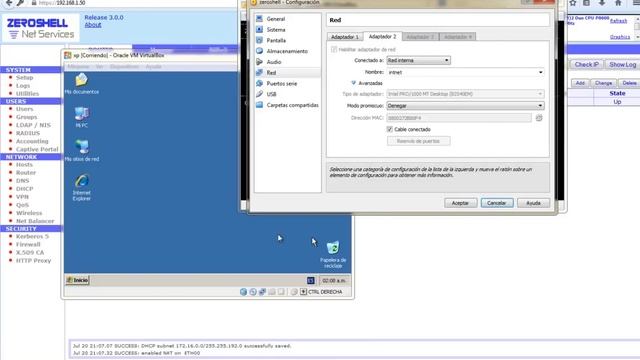Click Dirección MAC input field
640x360 pixels.
click(459, 118)
